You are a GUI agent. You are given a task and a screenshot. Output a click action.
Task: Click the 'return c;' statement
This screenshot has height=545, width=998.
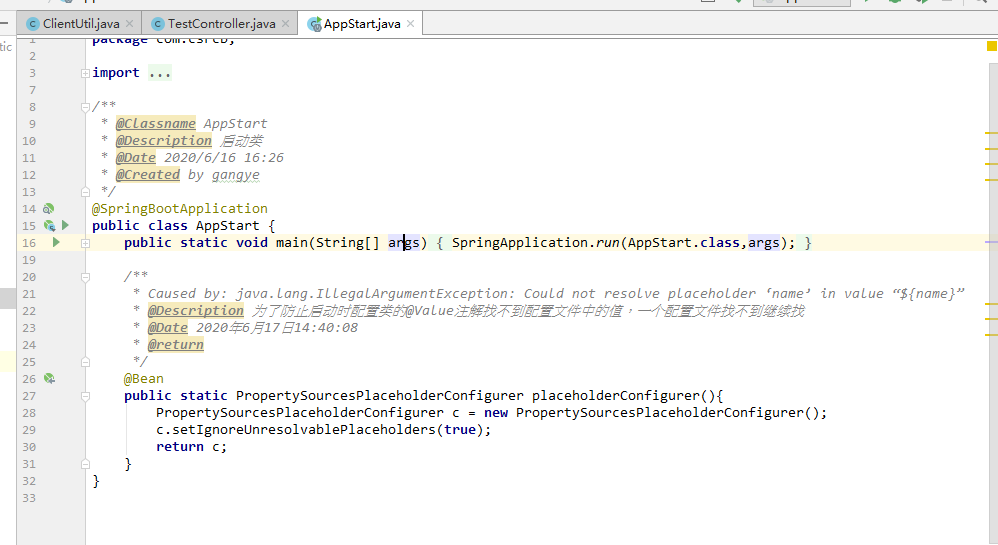pos(191,447)
